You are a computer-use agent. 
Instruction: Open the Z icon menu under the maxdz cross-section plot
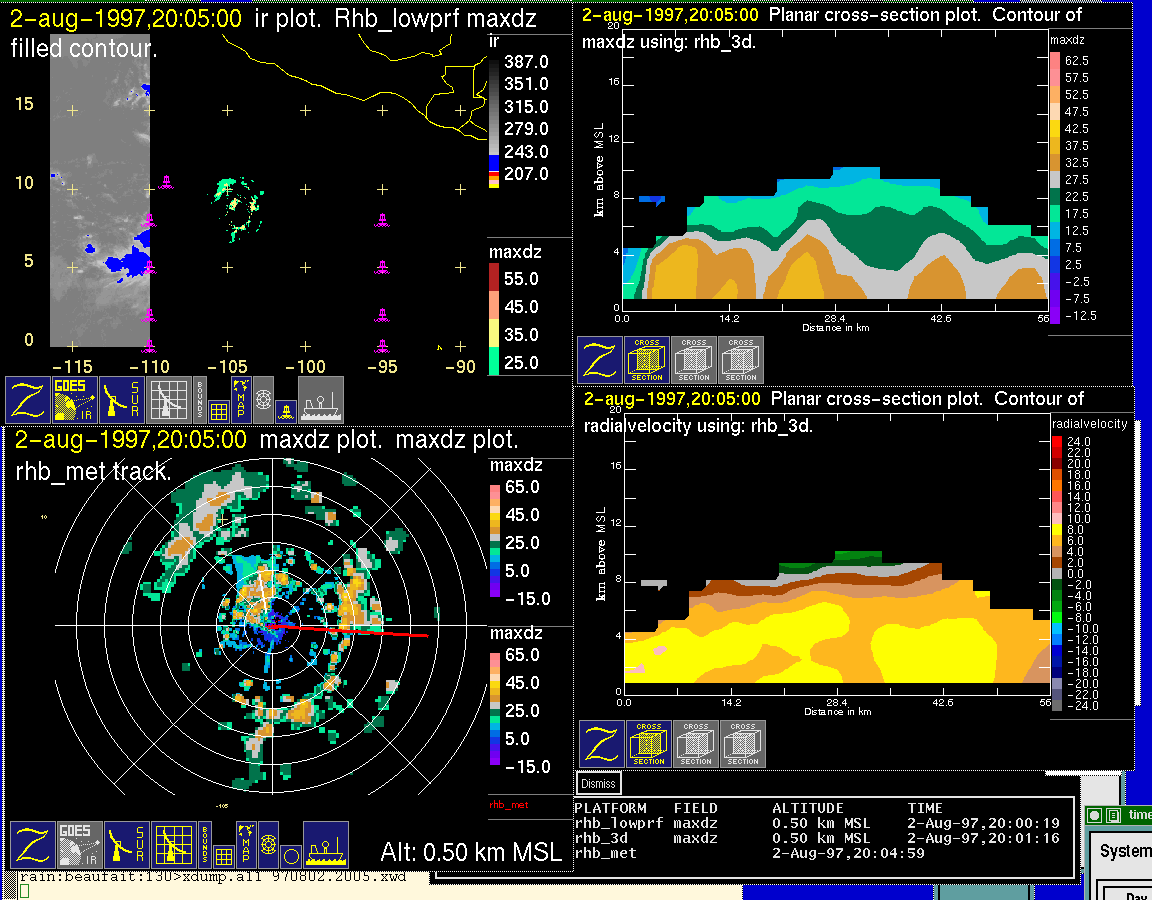click(x=600, y=360)
